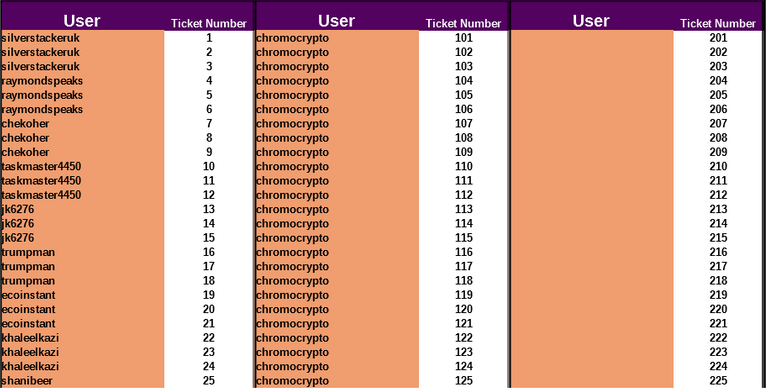The width and height of the screenshot is (768, 390).
Task: Select the raymondspeaks cell at ticket 4
Action: tap(82, 81)
